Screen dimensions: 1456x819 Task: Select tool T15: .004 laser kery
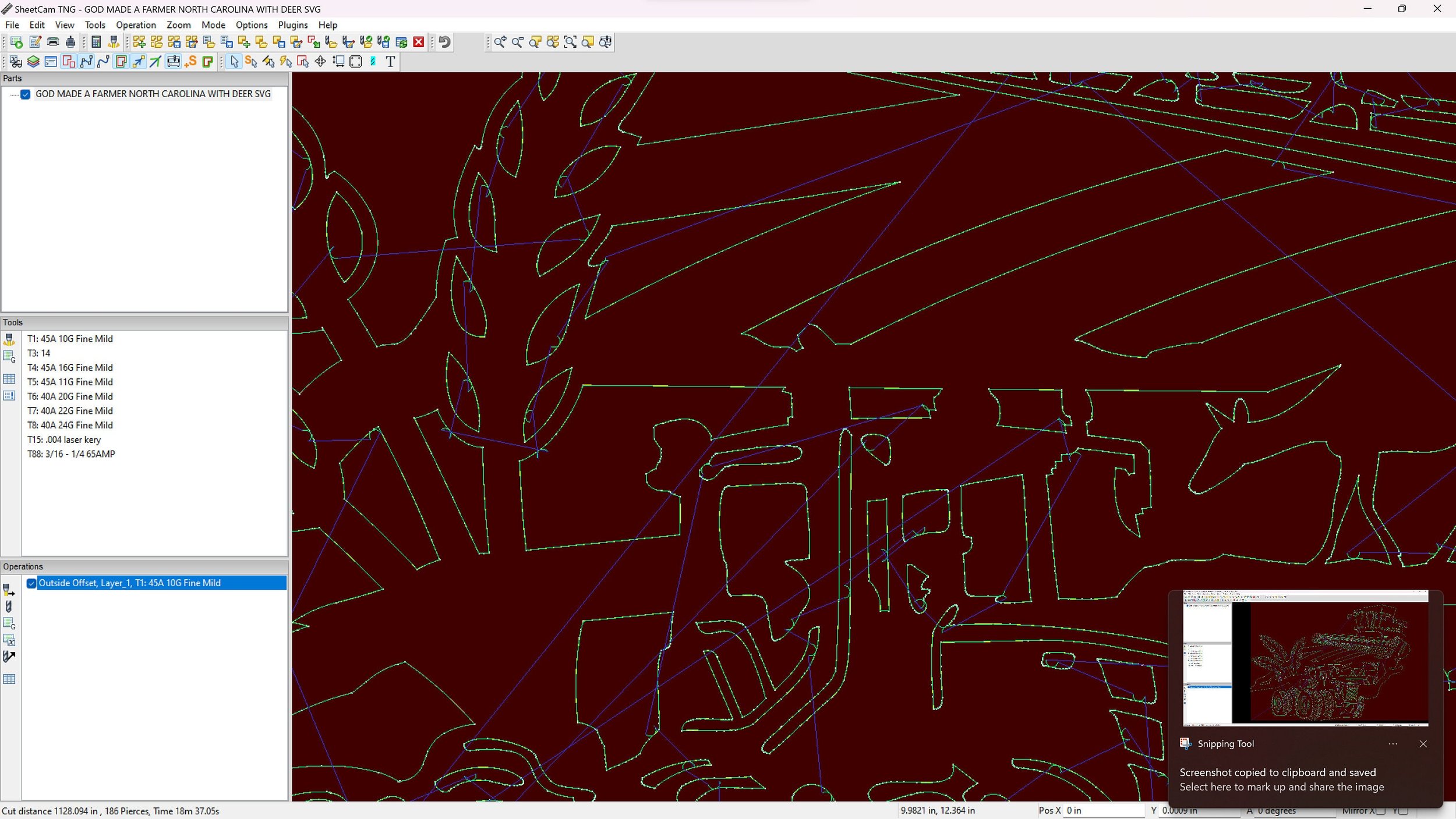64,440
